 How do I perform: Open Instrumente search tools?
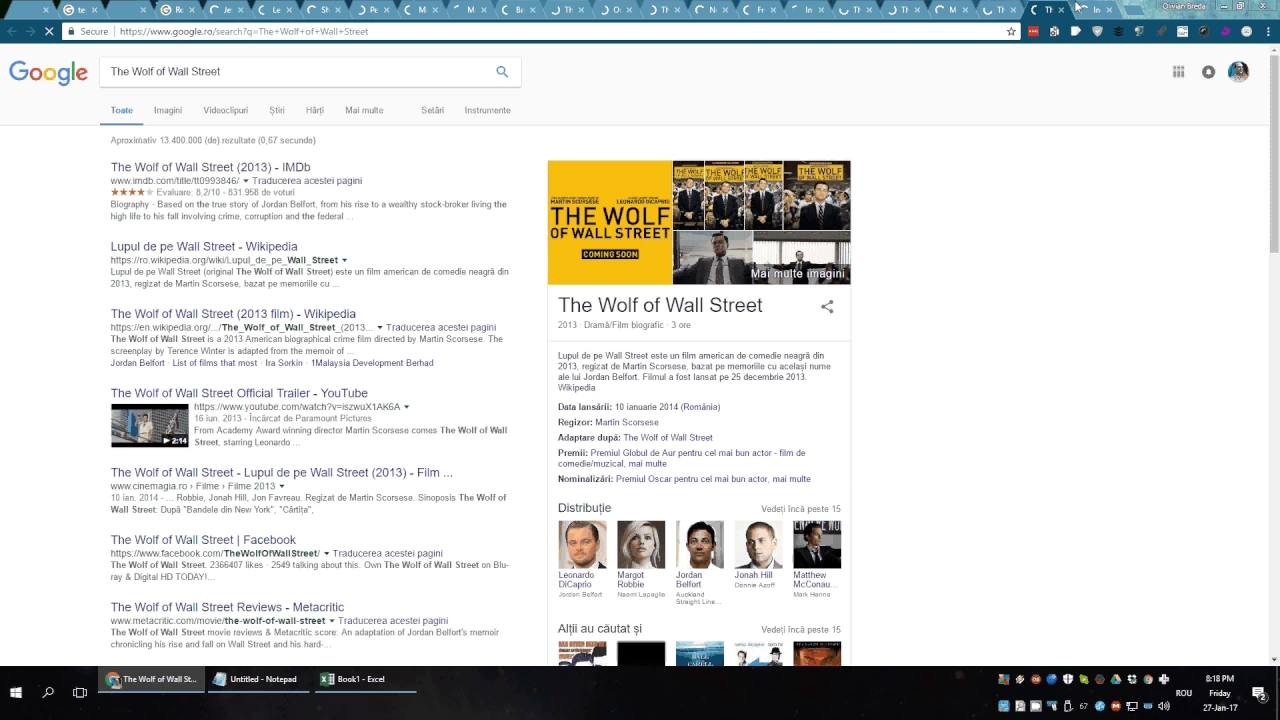(487, 110)
